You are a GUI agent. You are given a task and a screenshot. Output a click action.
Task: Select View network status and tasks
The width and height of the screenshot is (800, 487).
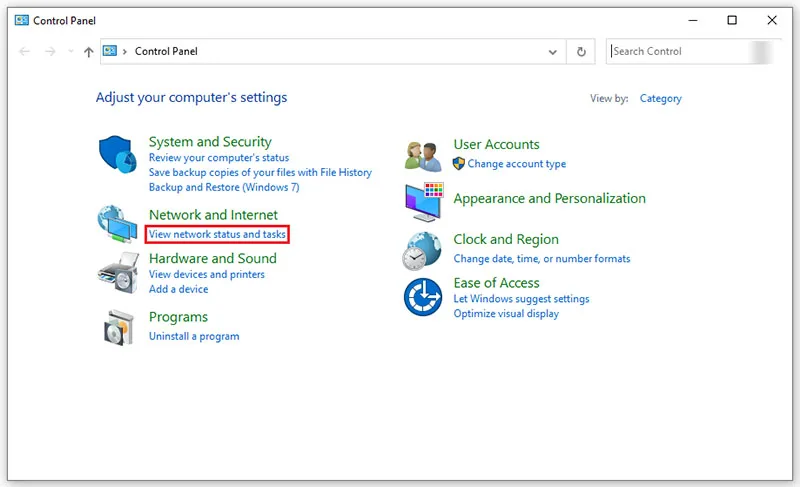[x=217, y=234]
